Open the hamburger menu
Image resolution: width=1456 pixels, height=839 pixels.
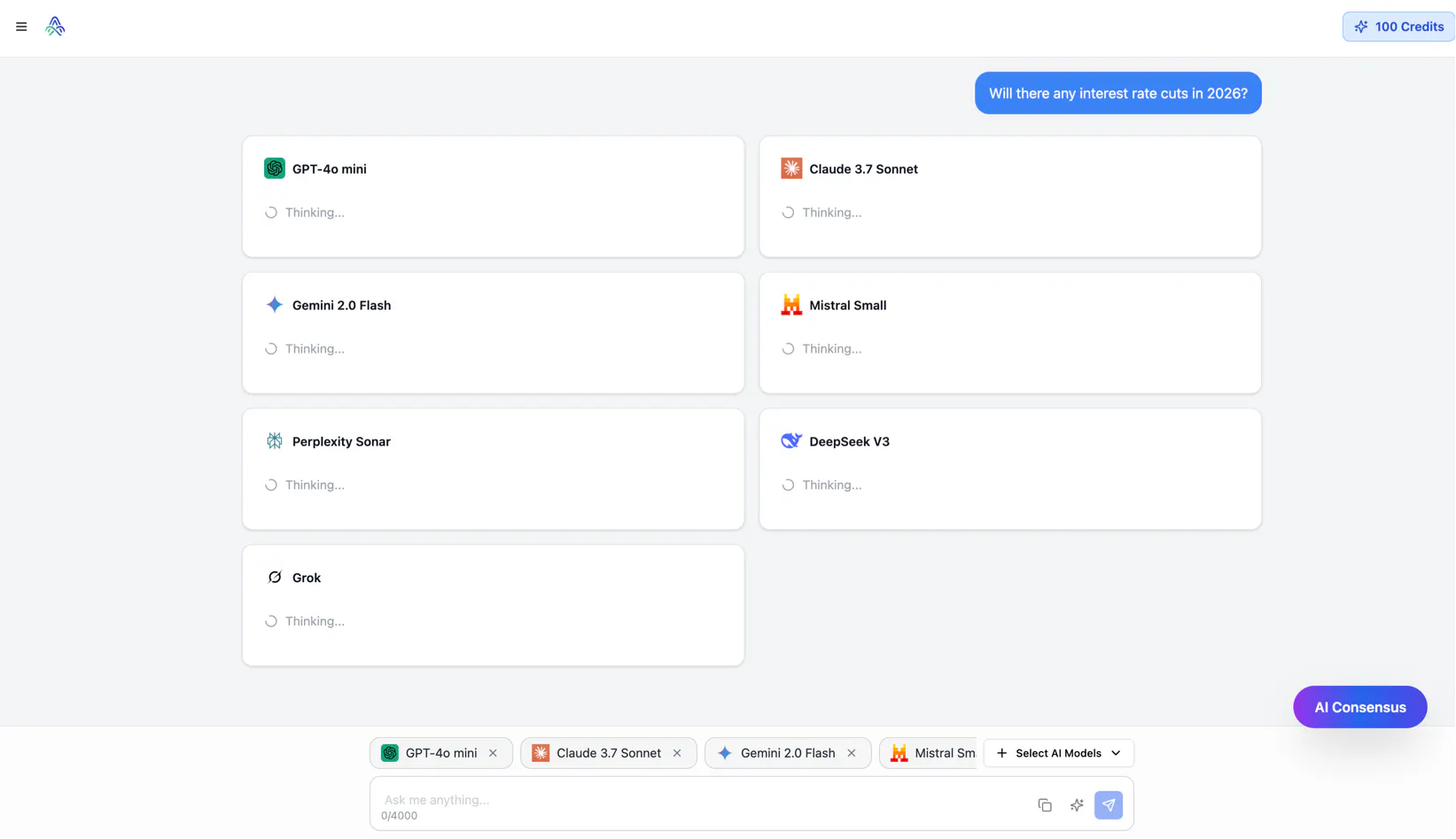pyautogui.click(x=21, y=27)
